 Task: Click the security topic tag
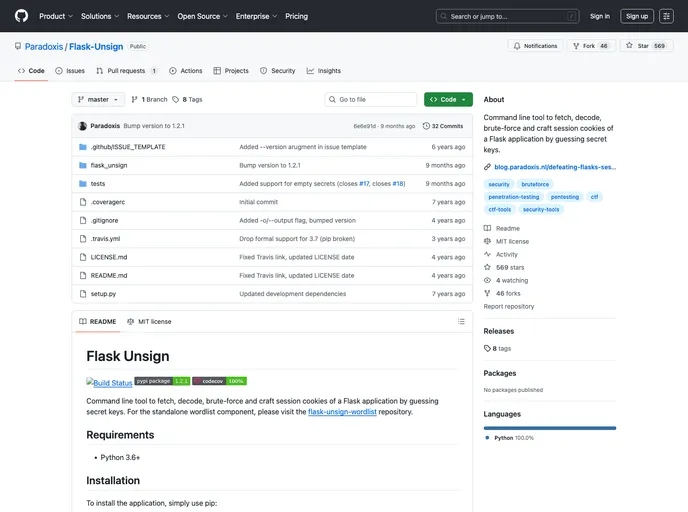tap(499, 184)
